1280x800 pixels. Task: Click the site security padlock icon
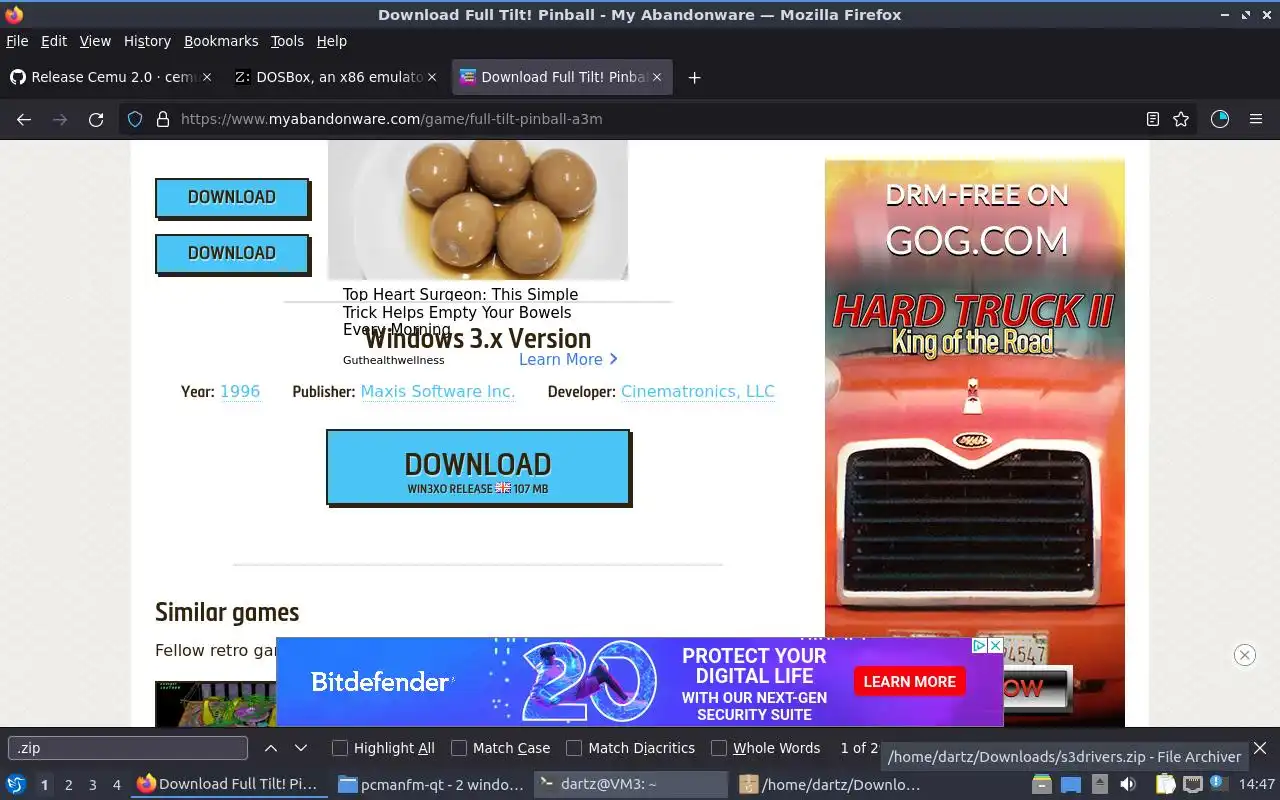pos(163,119)
